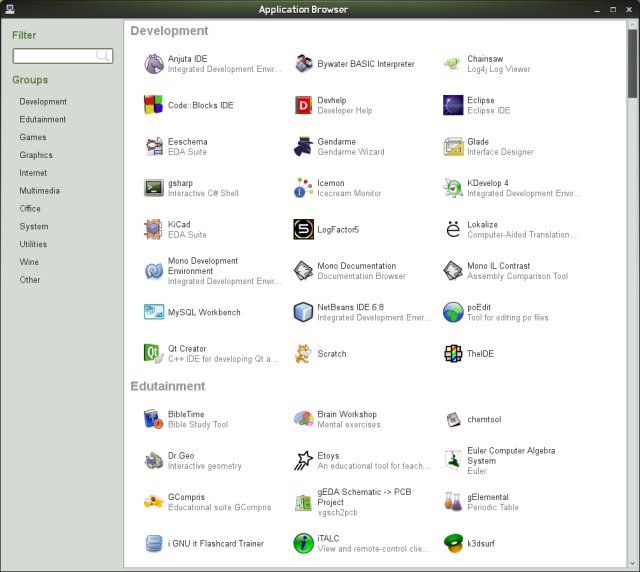Click "Interactive C# Shell" description text
Image resolution: width=640 pixels, height=572 pixels.
pos(203,194)
